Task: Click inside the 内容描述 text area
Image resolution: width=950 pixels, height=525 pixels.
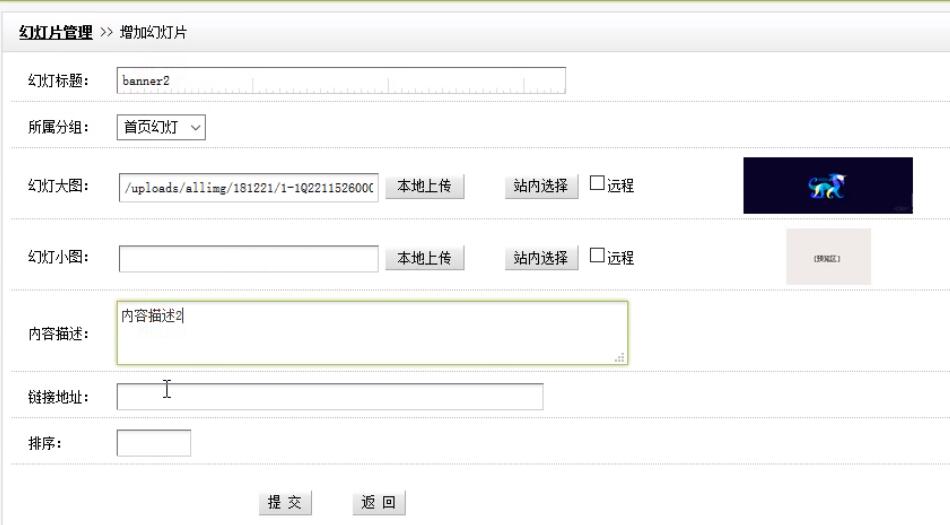Action: (371, 333)
